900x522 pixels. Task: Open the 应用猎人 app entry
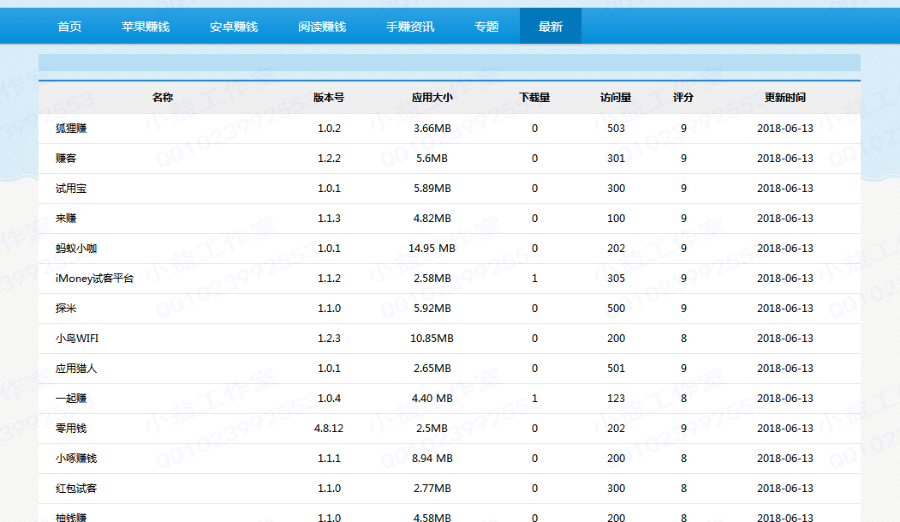pyautogui.click(x=76, y=368)
